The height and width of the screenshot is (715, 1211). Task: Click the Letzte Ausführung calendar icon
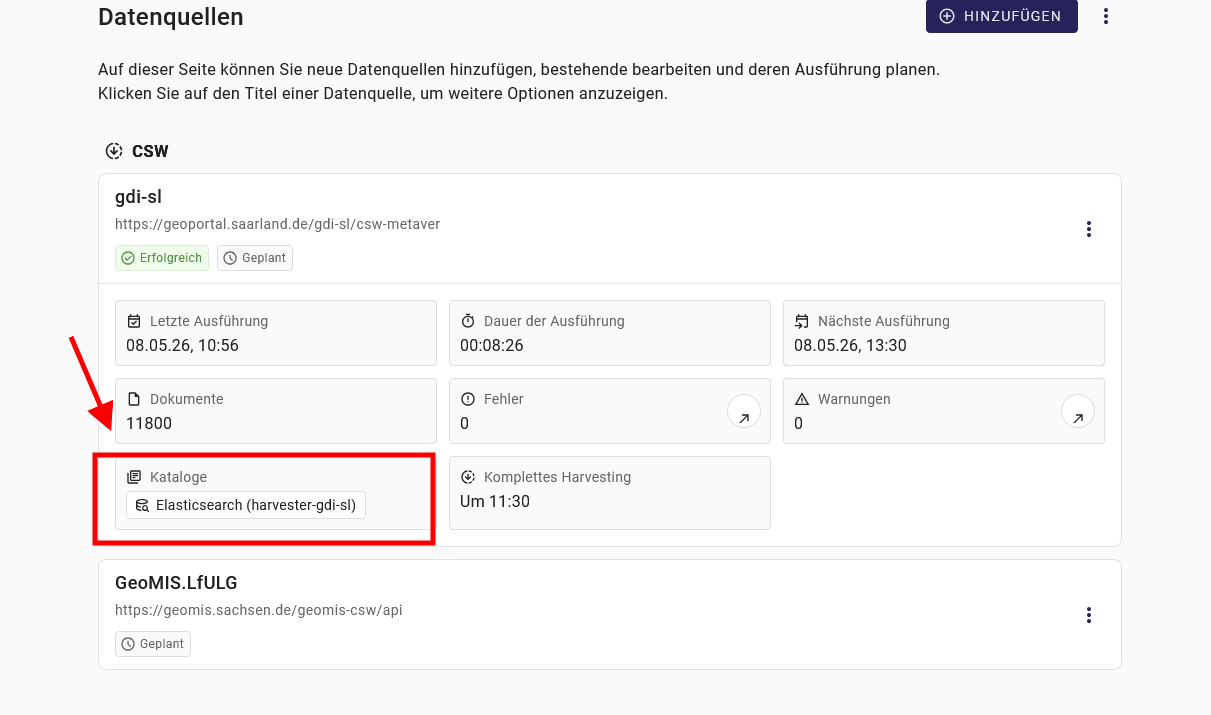(x=134, y=321)
